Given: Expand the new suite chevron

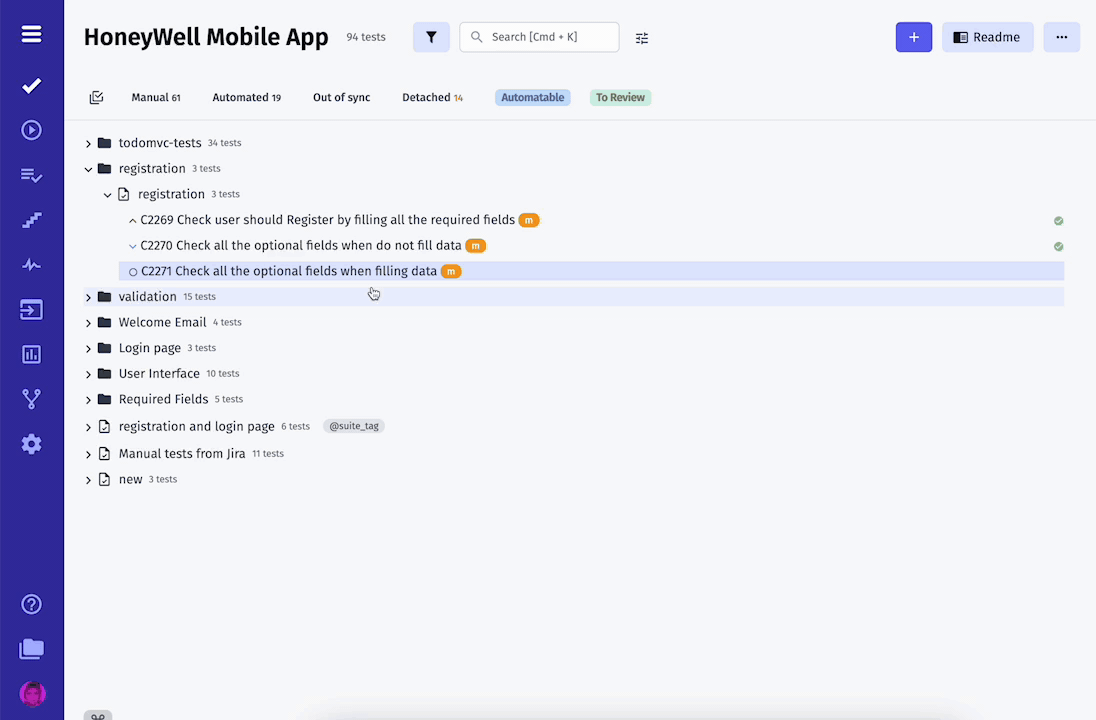Looking at the screenshot, I should pyautogui.click(x=88, y=480).
